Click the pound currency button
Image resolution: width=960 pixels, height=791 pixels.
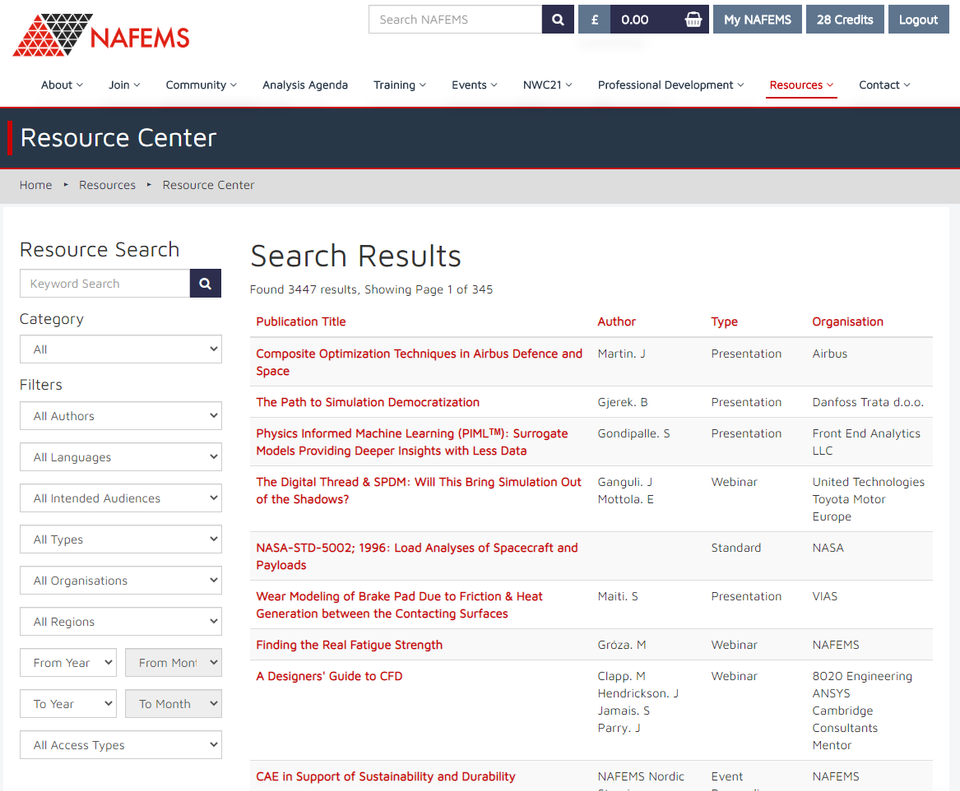point(594,19)
